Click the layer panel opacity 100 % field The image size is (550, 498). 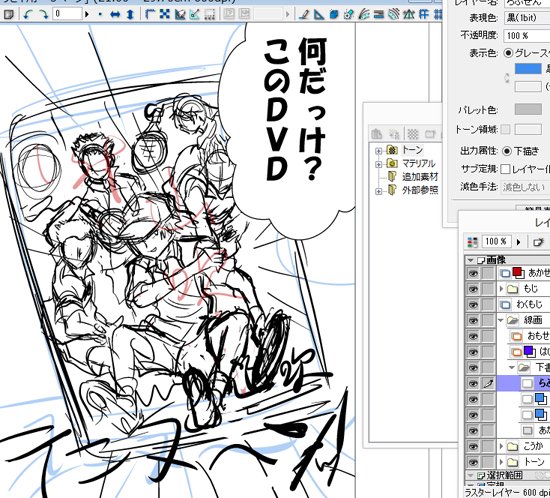(496, 242)
